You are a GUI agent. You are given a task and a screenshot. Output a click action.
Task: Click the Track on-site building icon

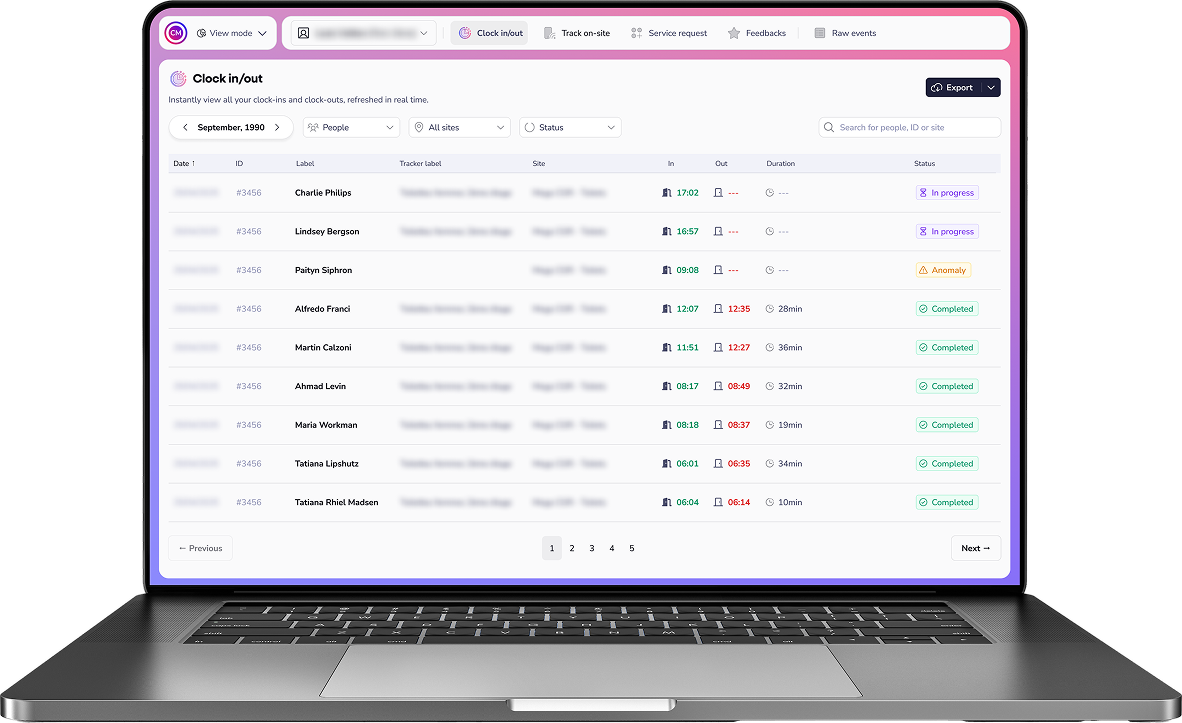pyautogui.click(x=550, y=33)
